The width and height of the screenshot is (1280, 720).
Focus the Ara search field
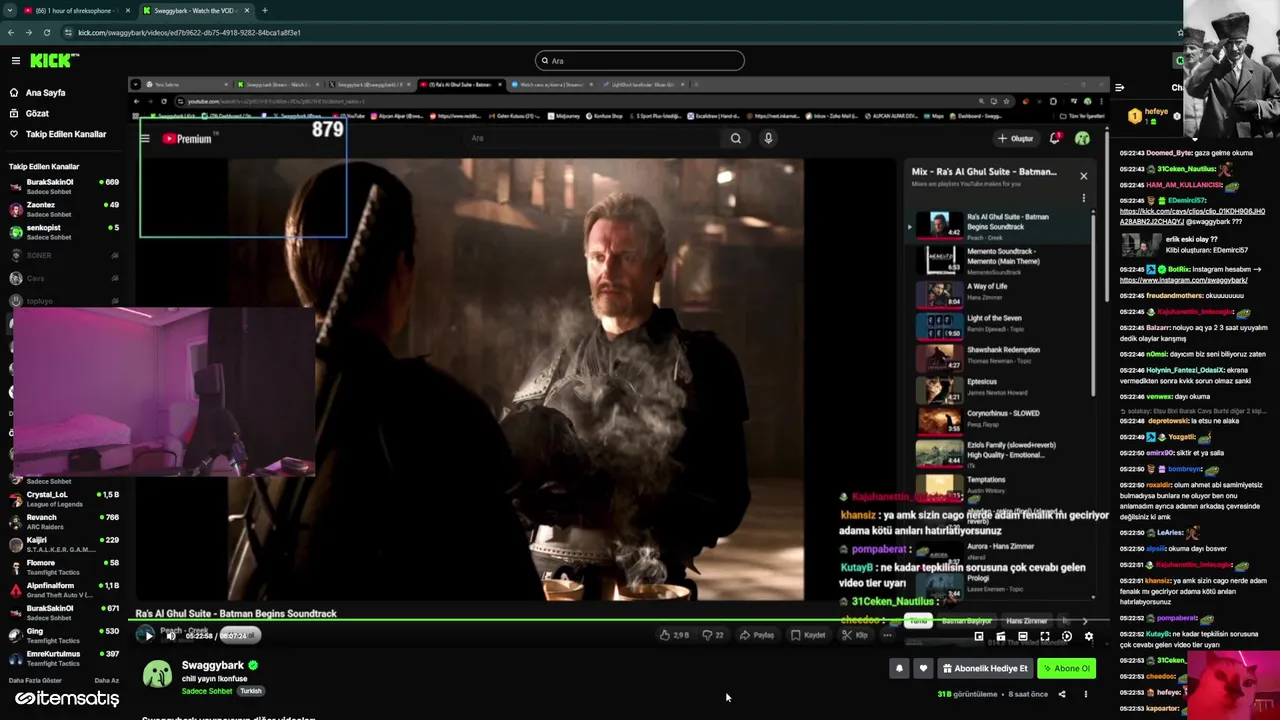[x=640, y=61]
